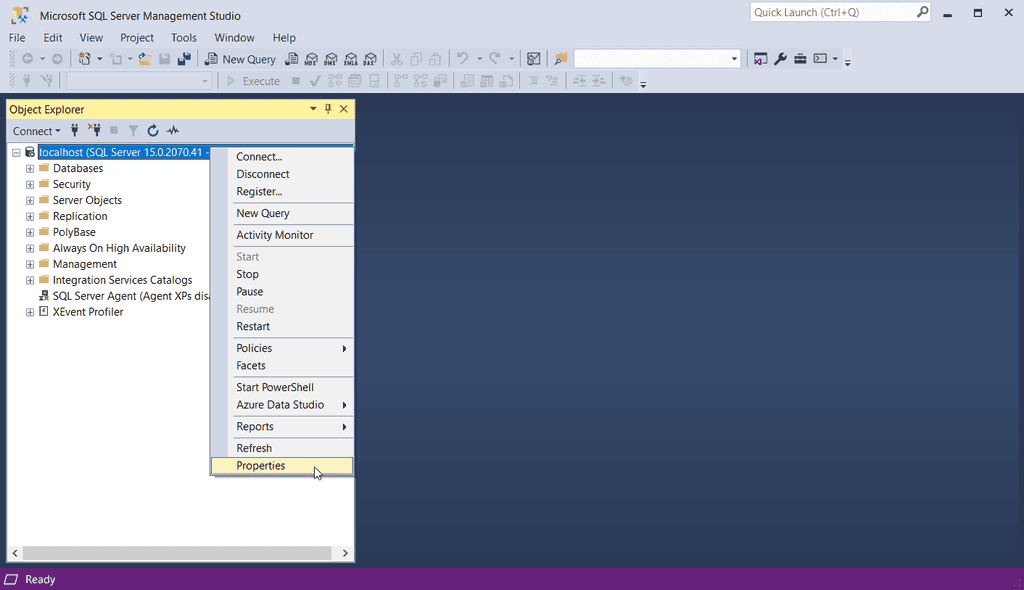The height and width of the screenshot is (590, 1024).
Task: Click the Find in Files icon
Action: click(561, 59)
